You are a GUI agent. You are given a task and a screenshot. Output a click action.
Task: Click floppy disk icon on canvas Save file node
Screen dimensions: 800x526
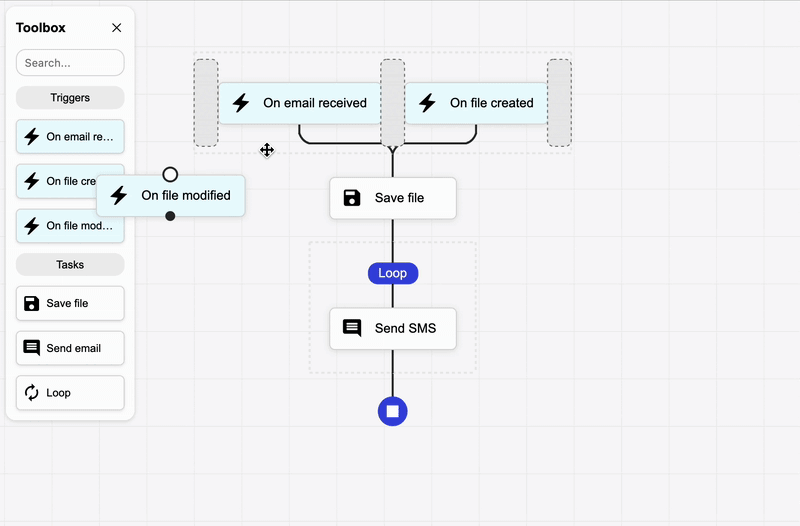[x=352, y=198]
